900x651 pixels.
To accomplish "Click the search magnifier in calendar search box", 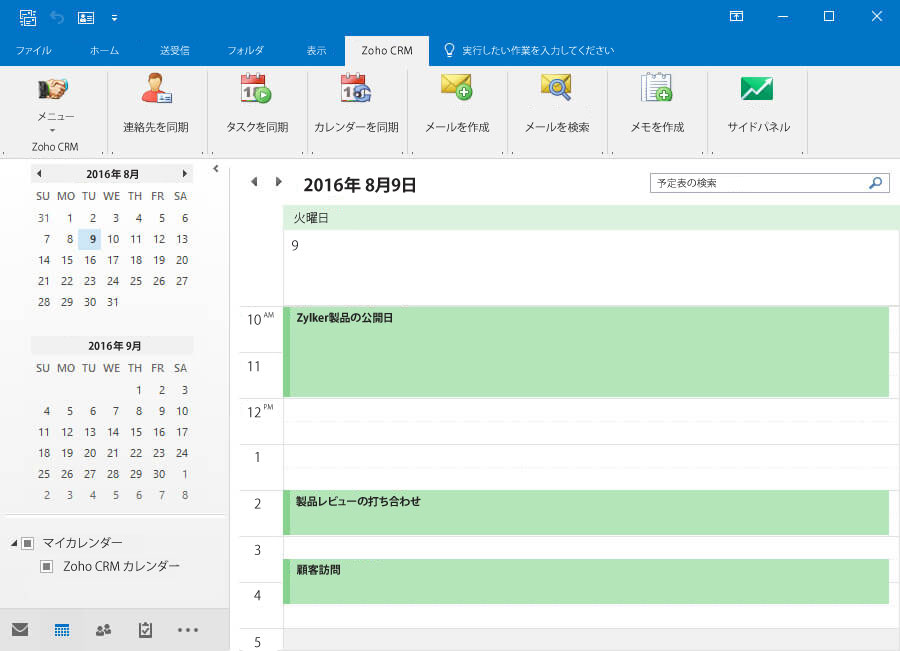I will point(875,183).
